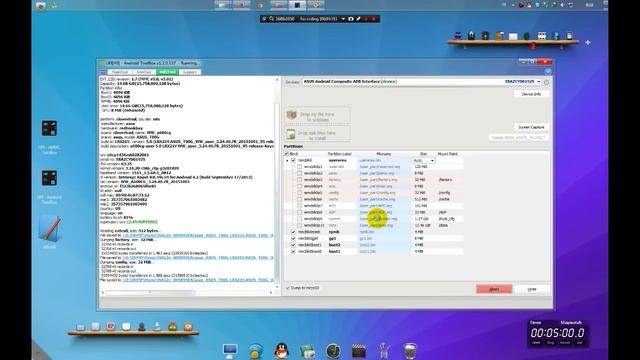640x360 pixels.
Task: Click the log panel vertical scrollbar
Action: 277,192
